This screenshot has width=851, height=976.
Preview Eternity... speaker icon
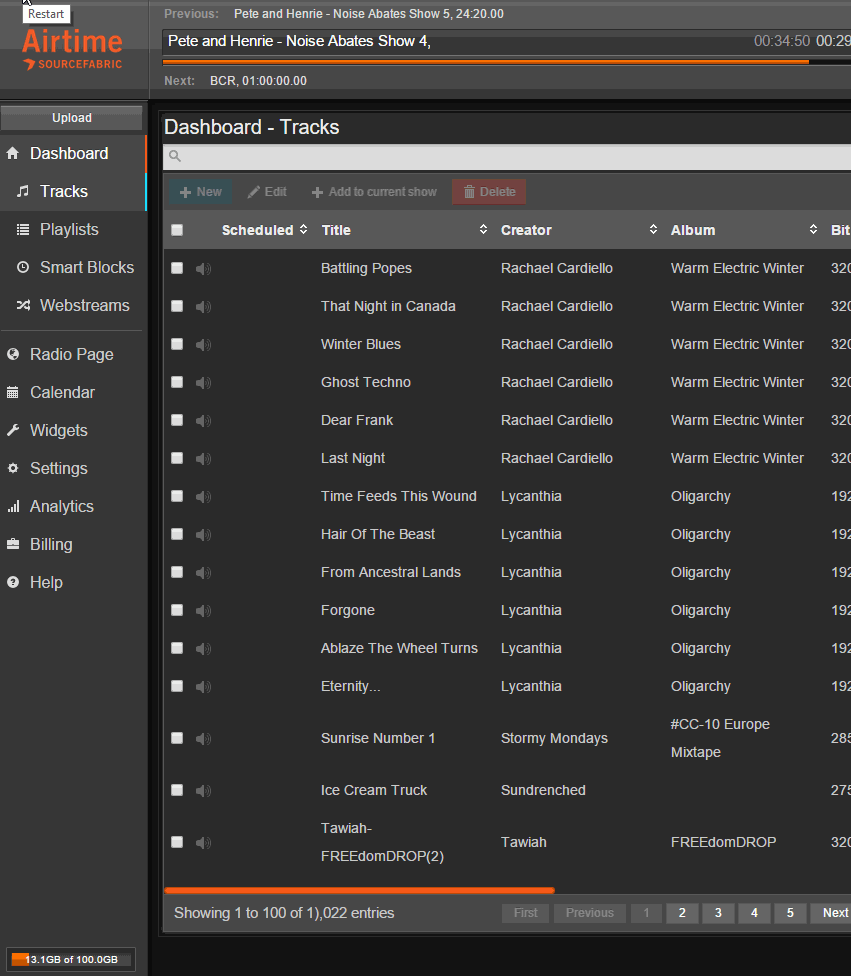tap(203, 687)
